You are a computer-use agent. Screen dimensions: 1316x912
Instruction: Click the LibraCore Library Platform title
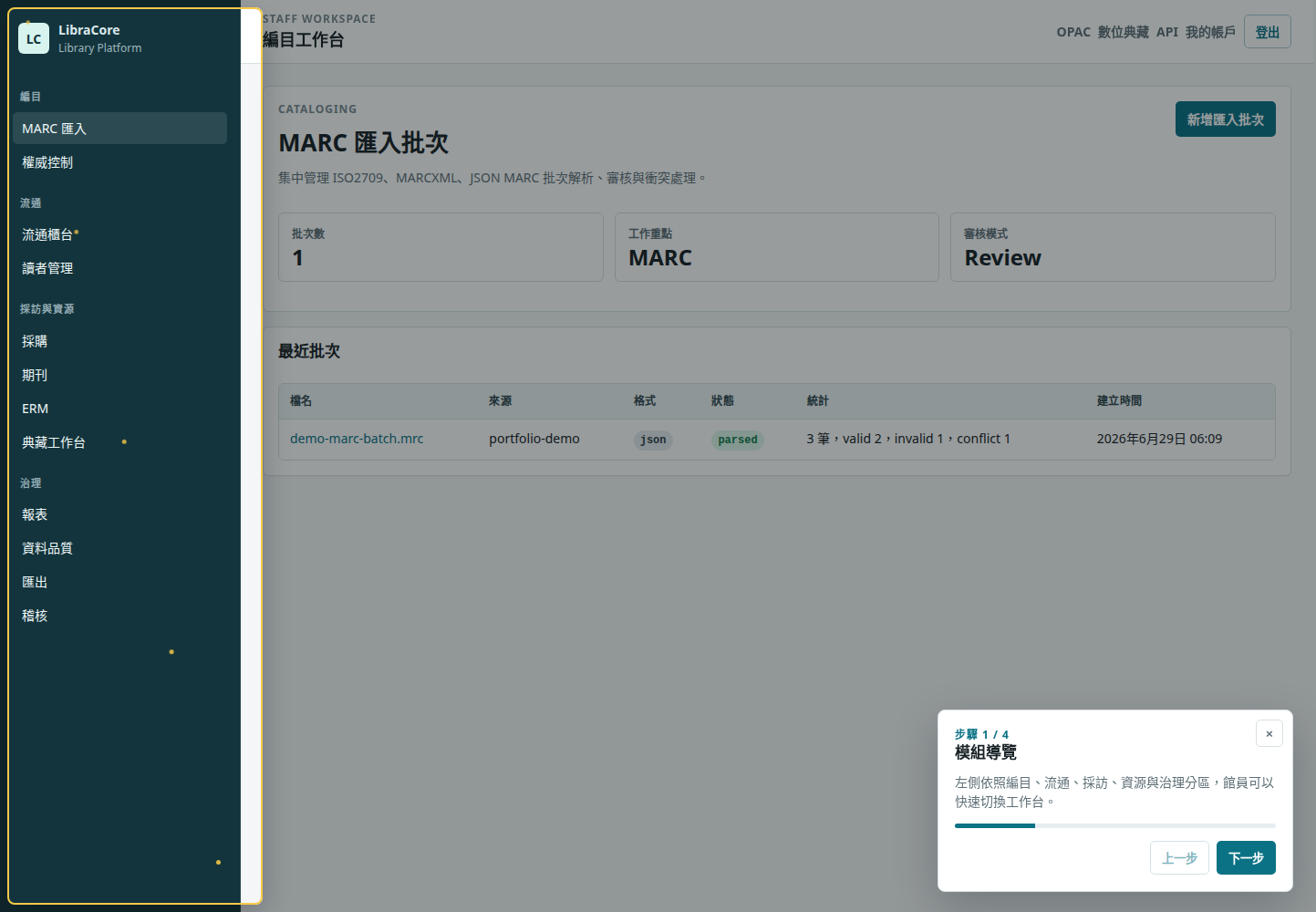tap(99, 38)
